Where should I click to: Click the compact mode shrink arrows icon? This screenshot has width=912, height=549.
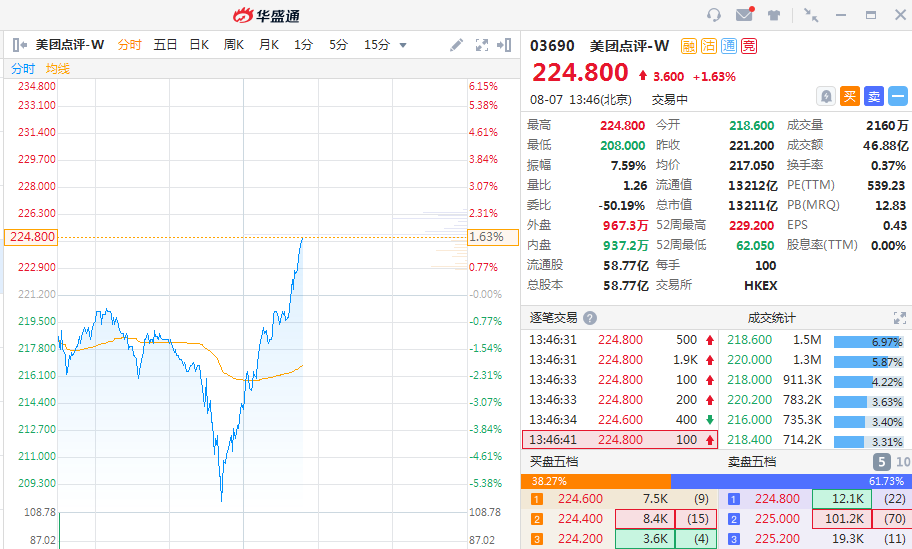(811, 15)
